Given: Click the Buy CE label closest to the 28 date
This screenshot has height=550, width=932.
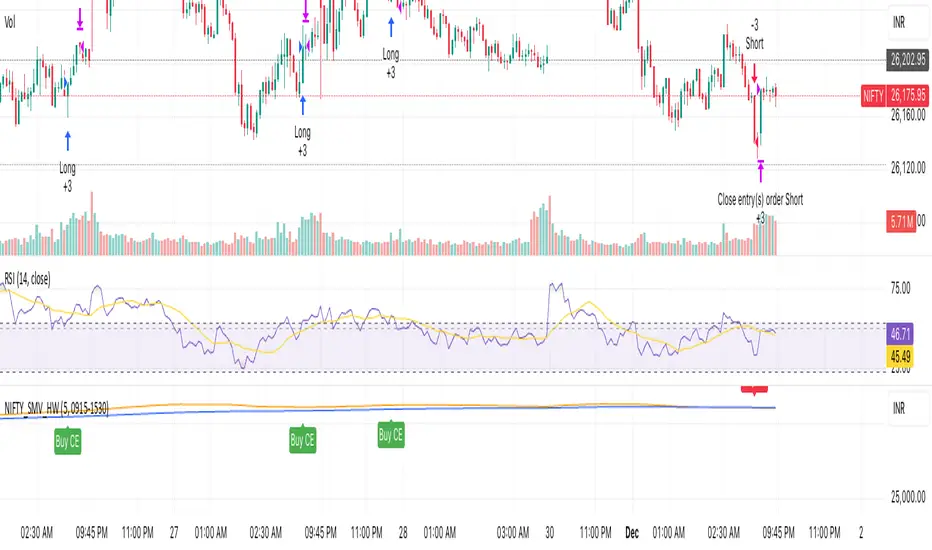Looking at the screenshot, I should point(391,435).
